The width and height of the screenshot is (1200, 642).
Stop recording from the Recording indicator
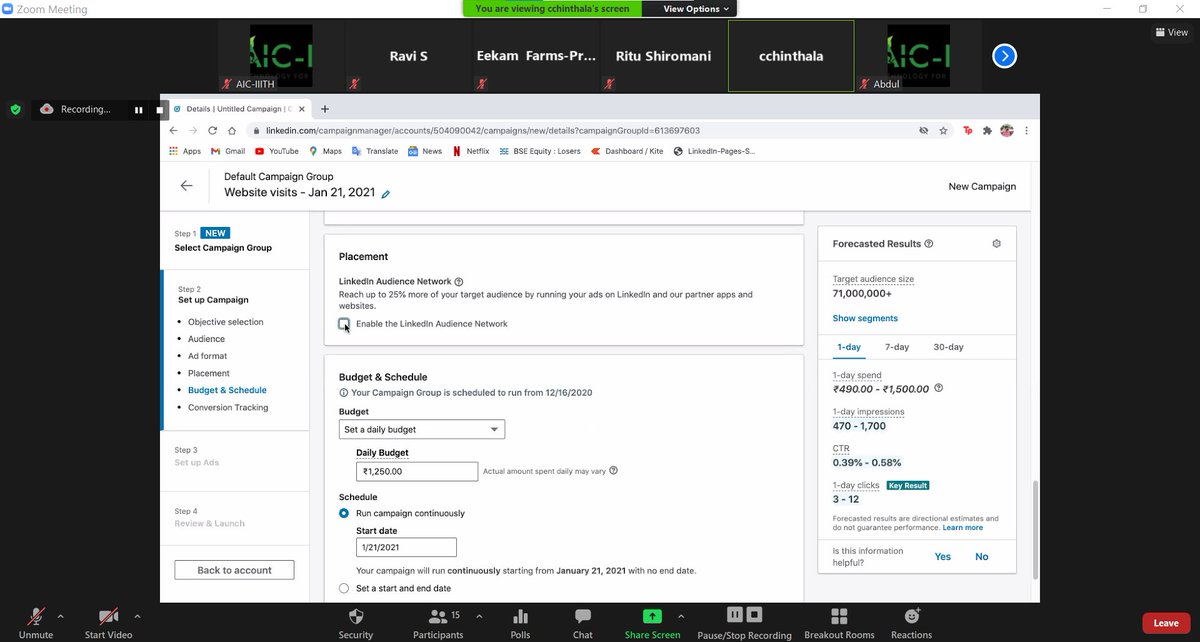point(158,109)
